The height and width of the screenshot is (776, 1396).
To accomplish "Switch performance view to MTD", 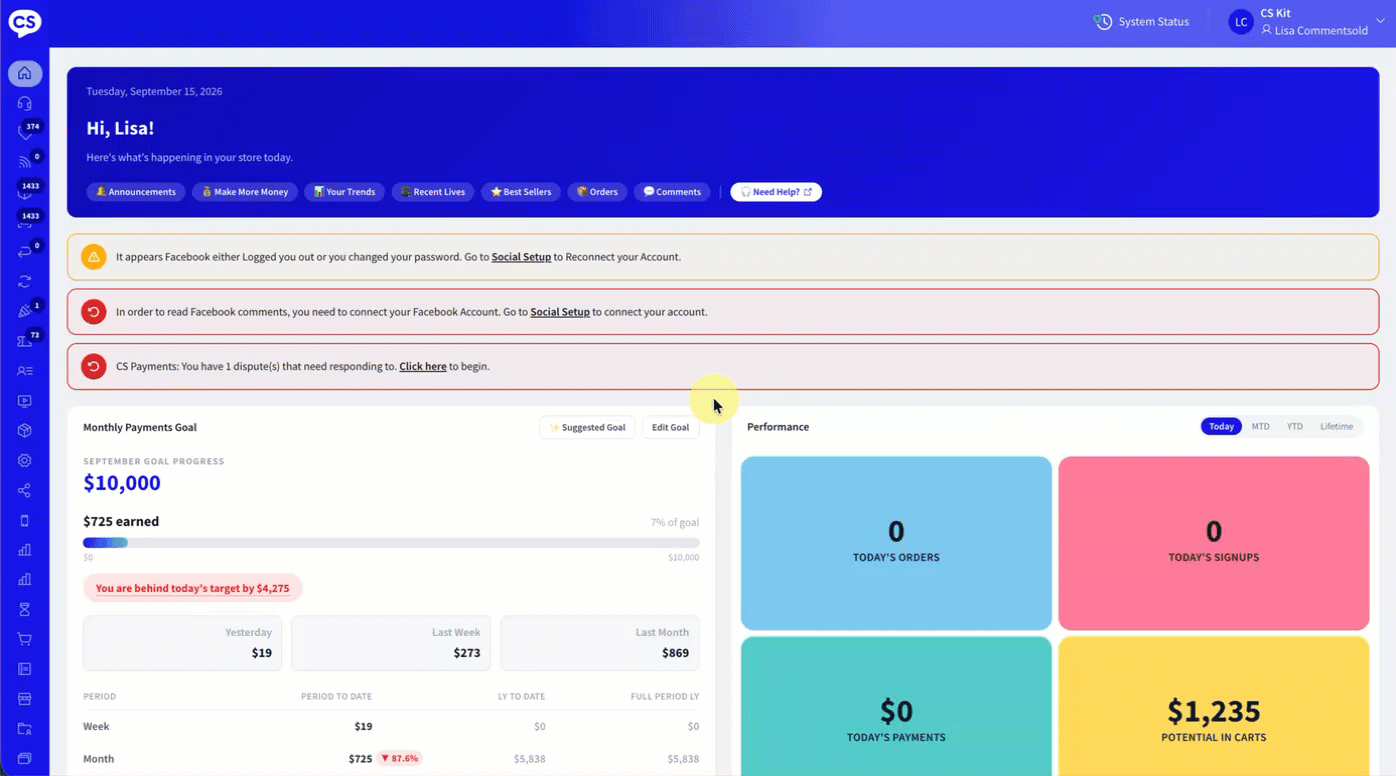I will pos(1260,426).
